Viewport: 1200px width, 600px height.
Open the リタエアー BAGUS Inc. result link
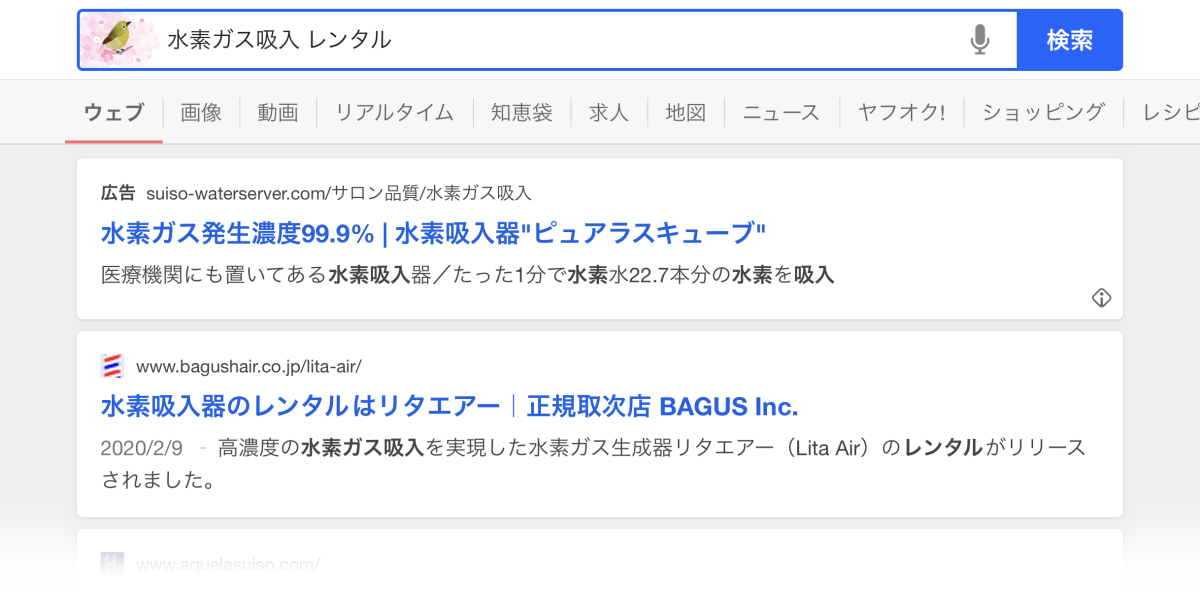point(450,407)
